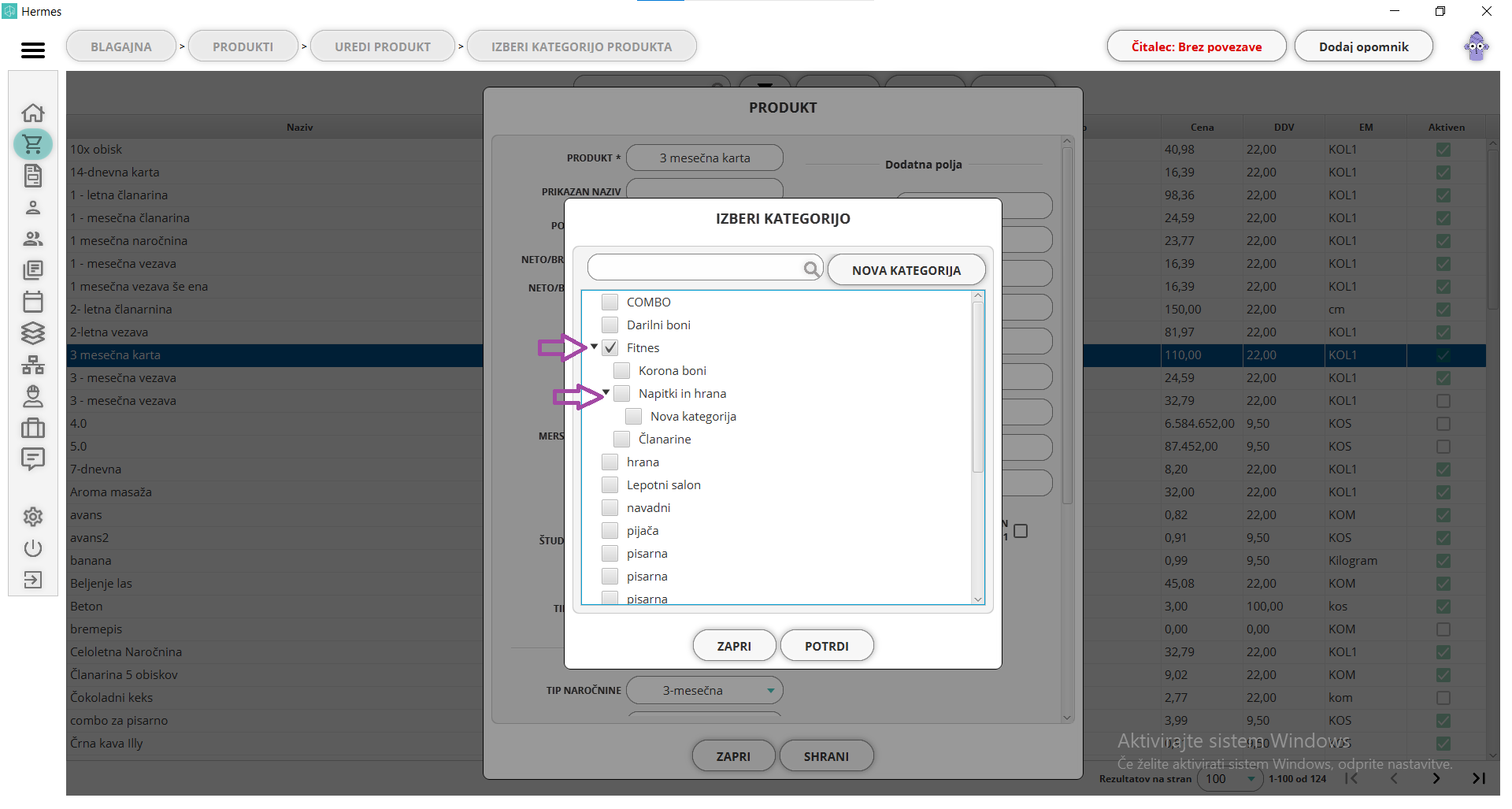This screenshot has height=809, width=1512.
Task: Open the TIP NAROČNINE 3-mesečna dropdown
Action: [x=705, y=691]
